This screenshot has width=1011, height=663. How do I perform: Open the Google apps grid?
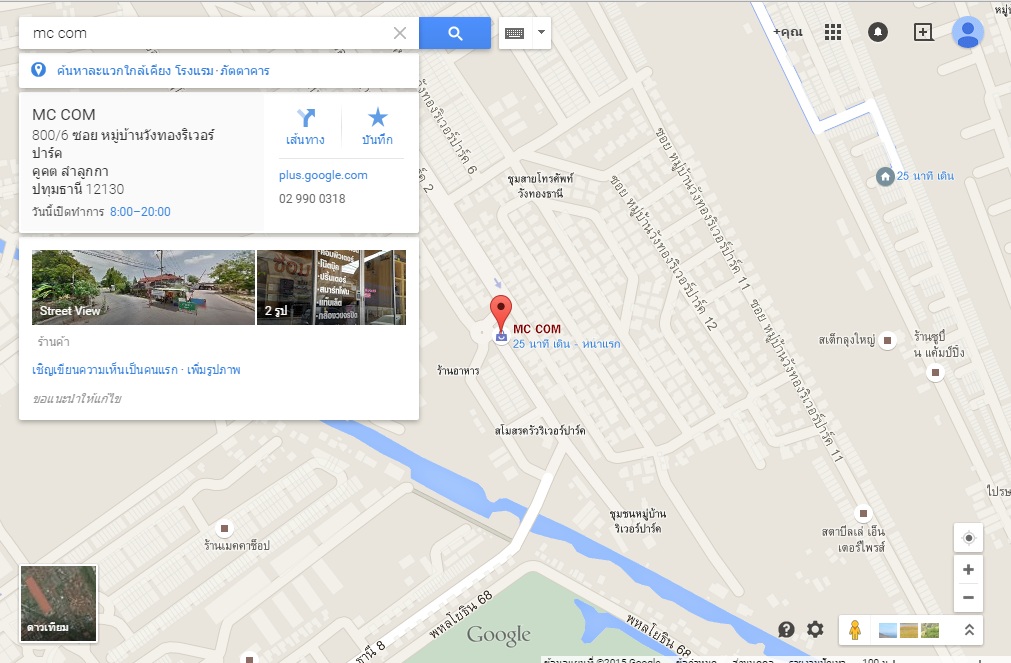pos(832,32)
